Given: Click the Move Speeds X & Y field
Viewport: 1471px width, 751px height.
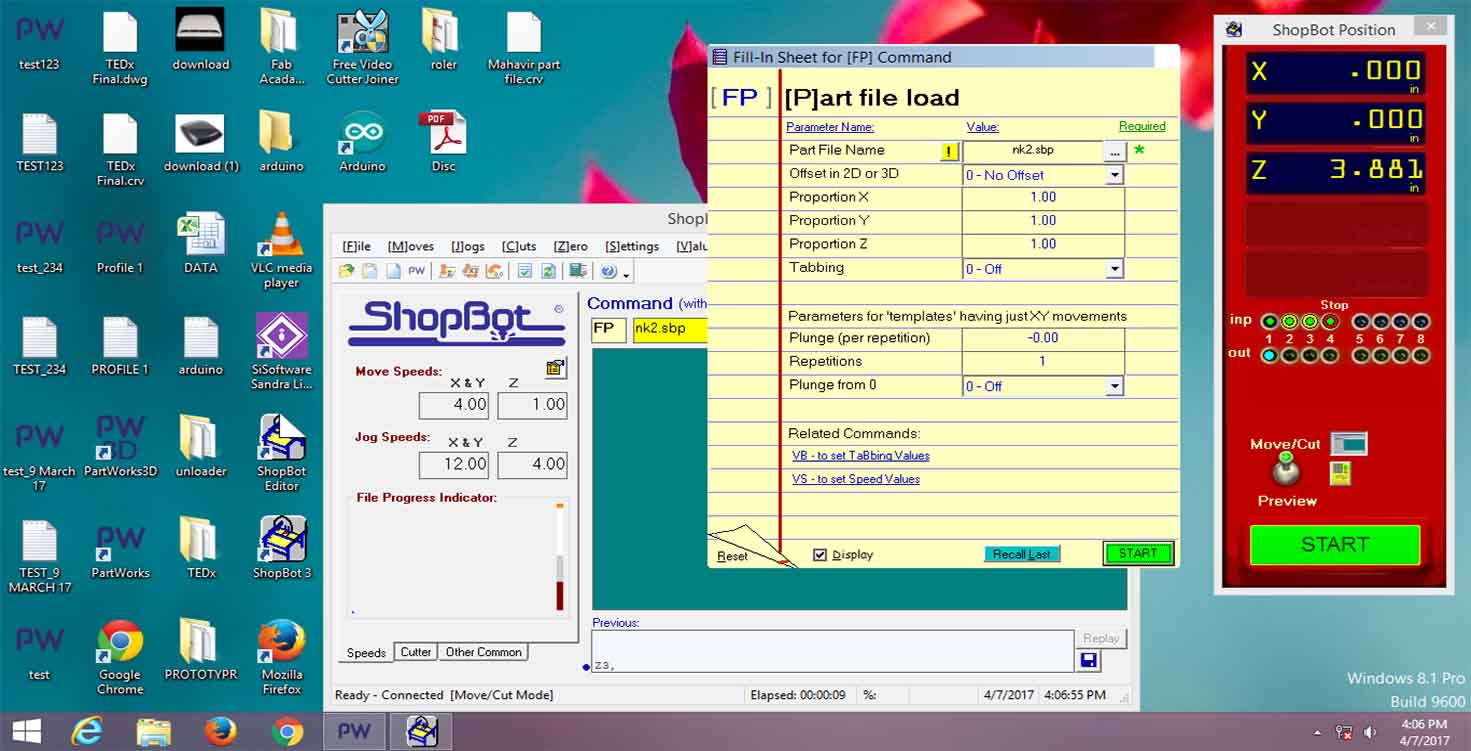Looking at the screenshot, I should tap(454, 405).
